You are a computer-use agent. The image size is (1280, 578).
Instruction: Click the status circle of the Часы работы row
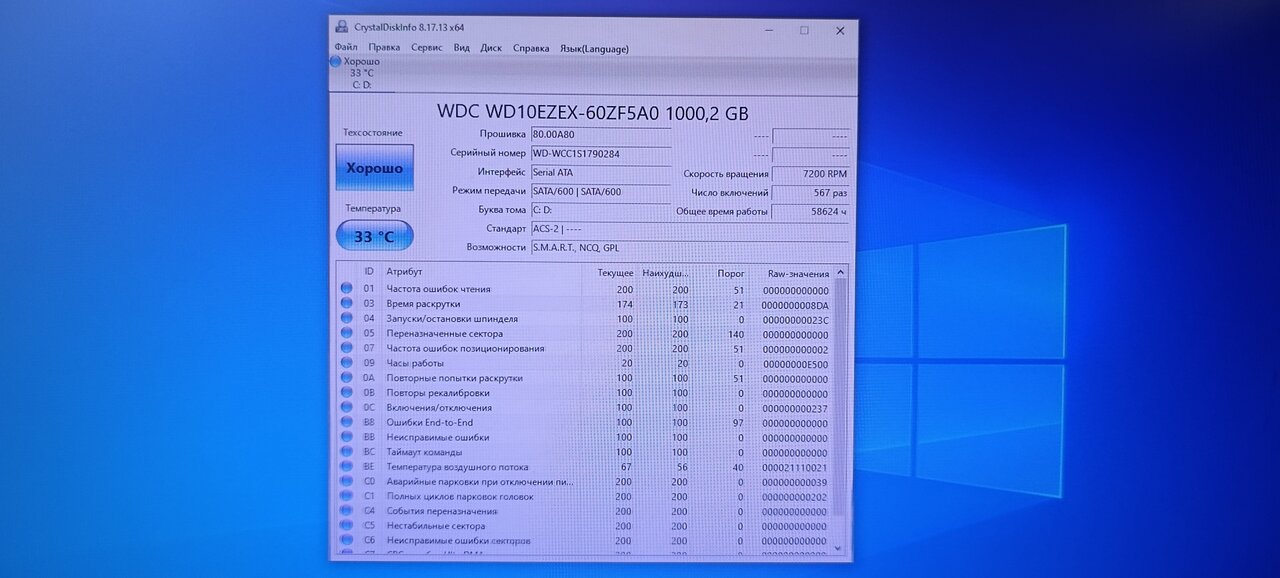pos(346,363)
